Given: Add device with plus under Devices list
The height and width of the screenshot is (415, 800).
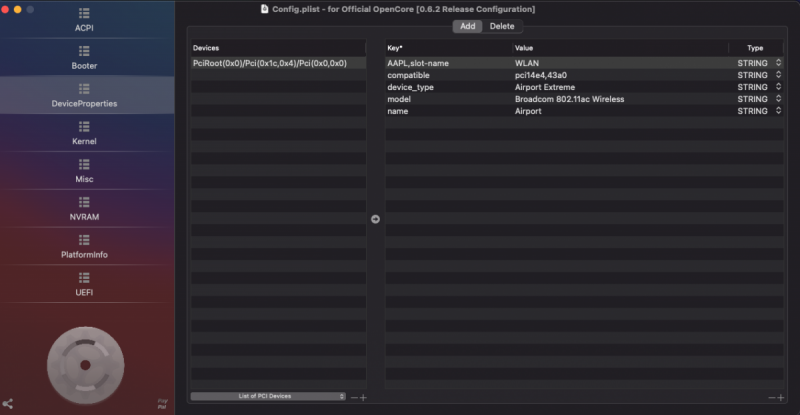Looking at the screenshot, I should 363,397.
